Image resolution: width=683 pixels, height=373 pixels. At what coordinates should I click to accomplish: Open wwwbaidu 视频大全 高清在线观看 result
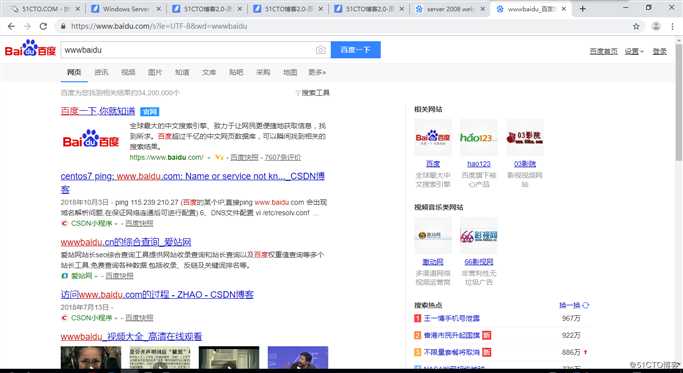[132, 336]
